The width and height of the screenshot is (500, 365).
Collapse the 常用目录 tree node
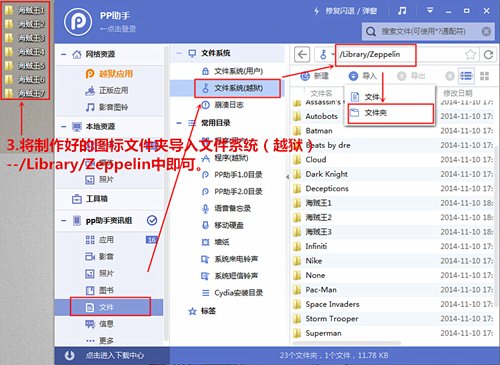click(x=179, y=123)
